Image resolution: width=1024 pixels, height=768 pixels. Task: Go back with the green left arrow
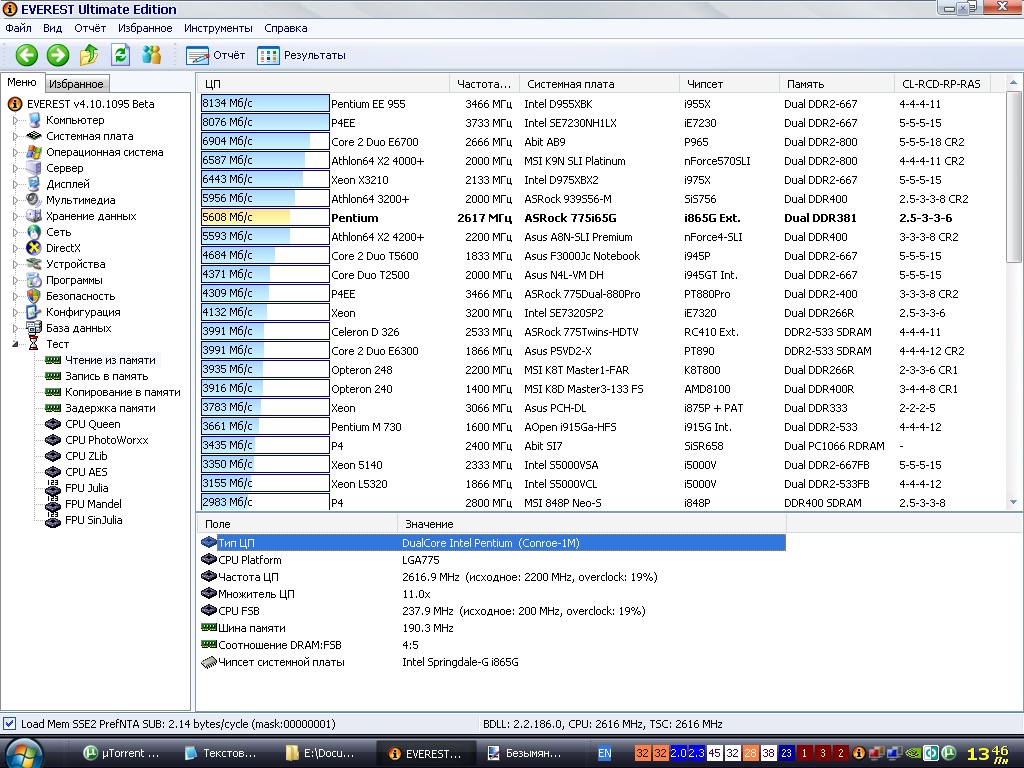coord(27,55)
